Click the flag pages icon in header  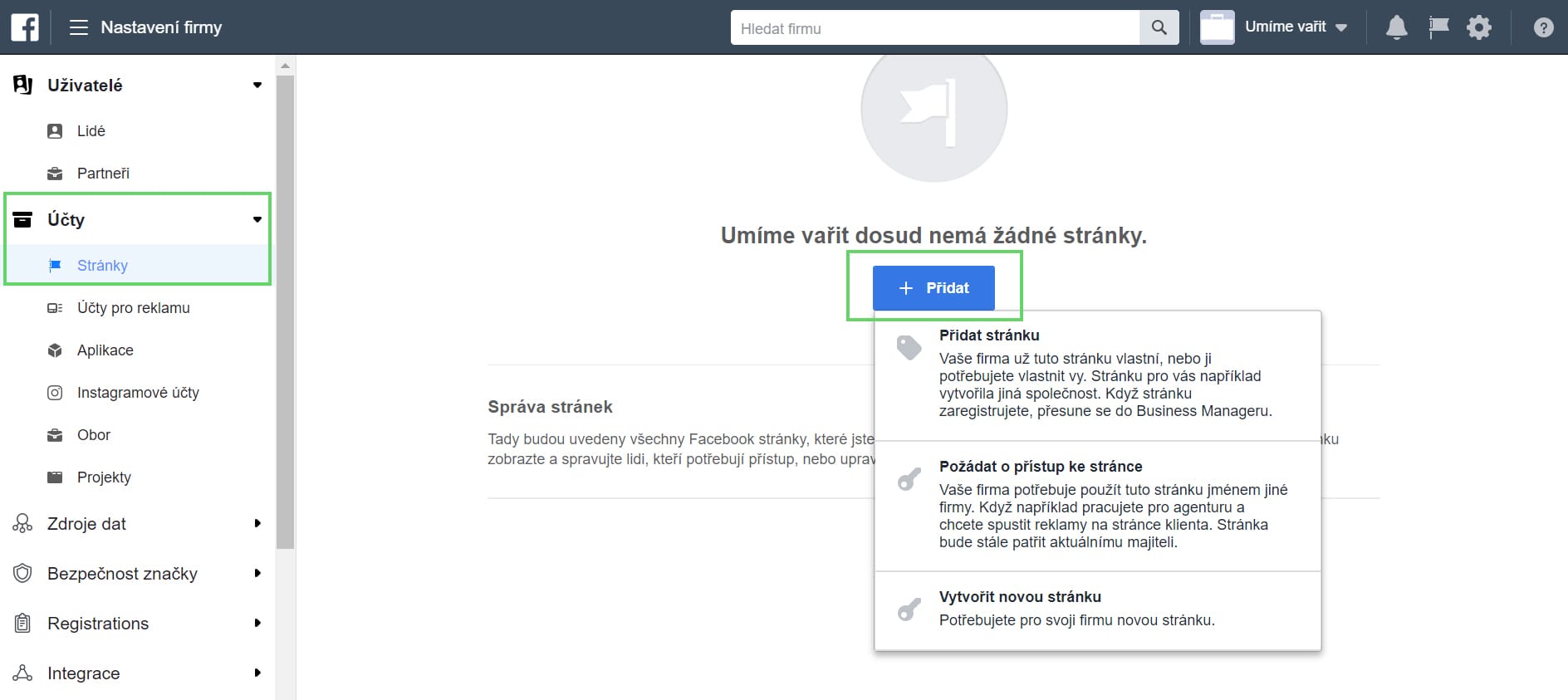(1438, 27)
